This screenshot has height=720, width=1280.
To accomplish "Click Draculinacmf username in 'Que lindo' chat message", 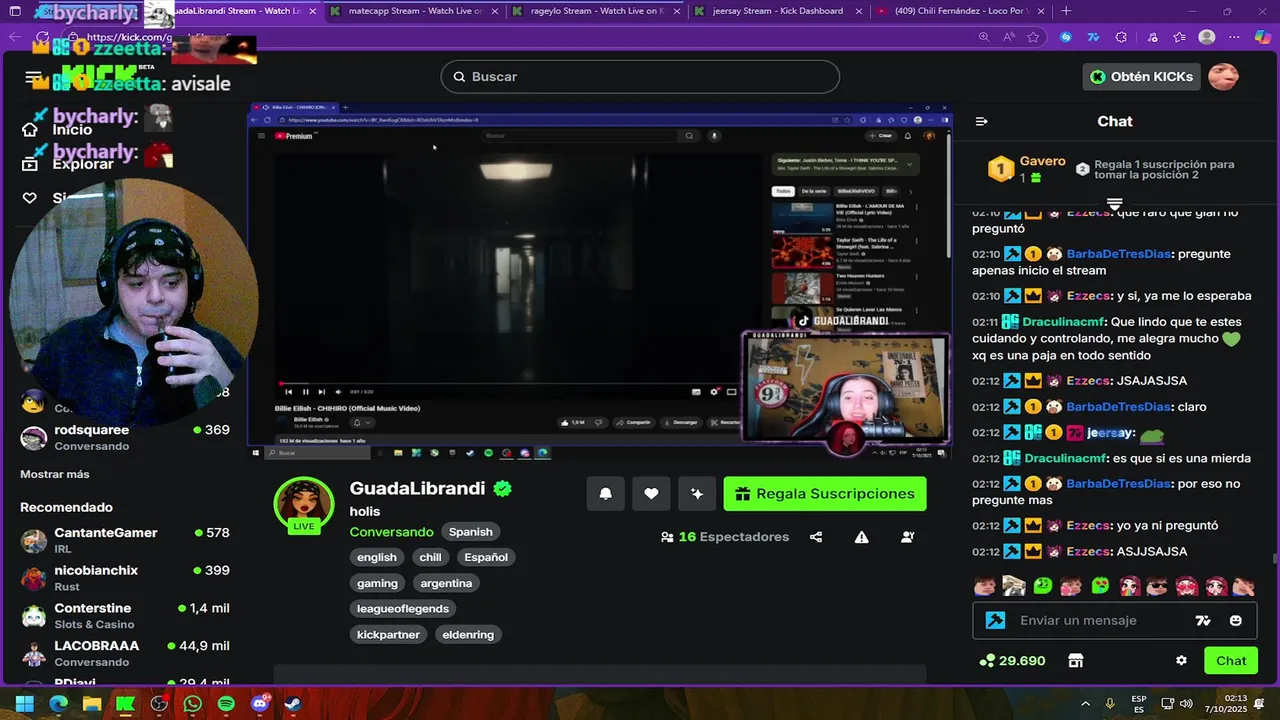I will (x=1063, y=322).
